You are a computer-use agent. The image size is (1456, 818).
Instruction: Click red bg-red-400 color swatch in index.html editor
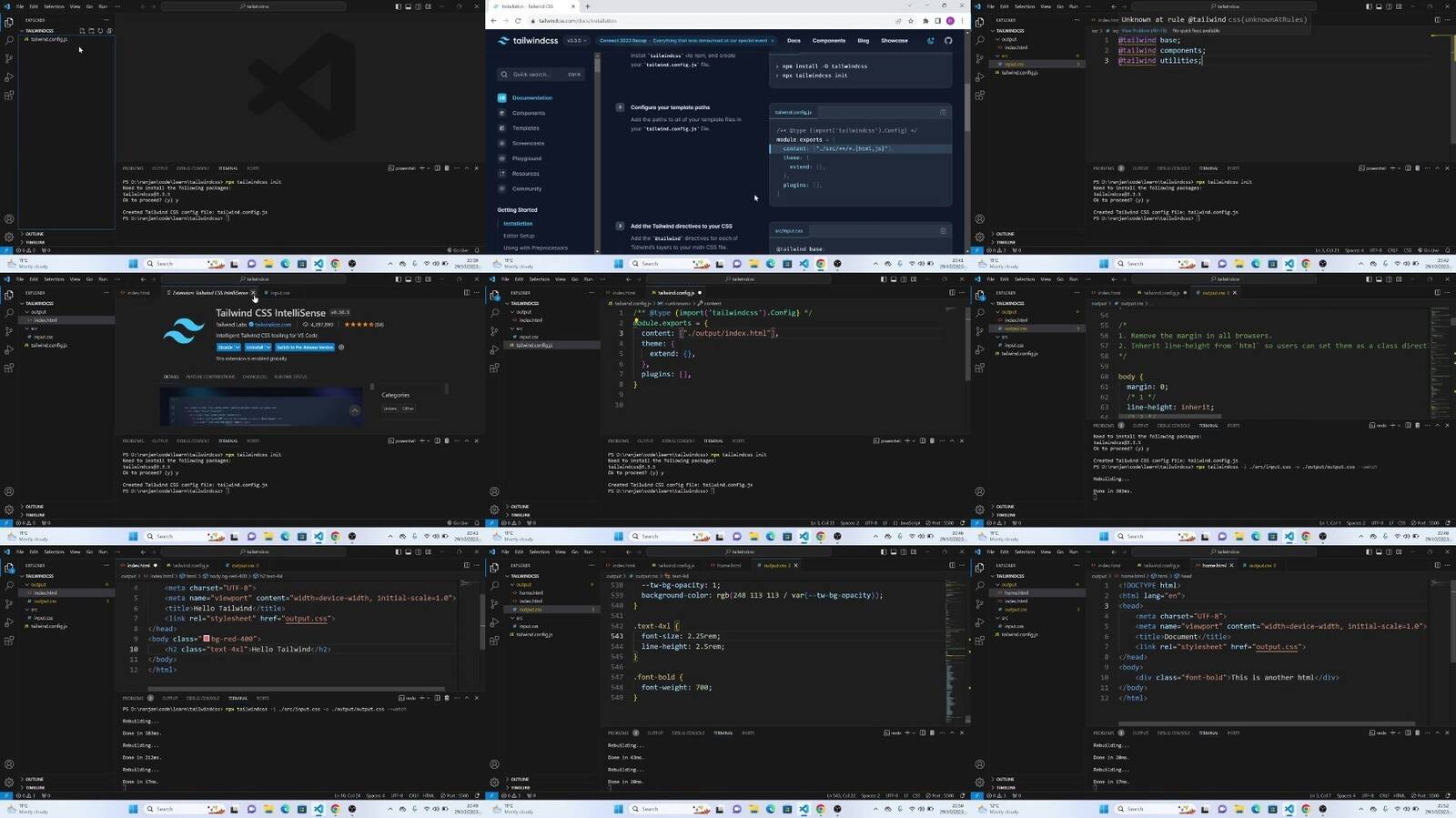207,639
